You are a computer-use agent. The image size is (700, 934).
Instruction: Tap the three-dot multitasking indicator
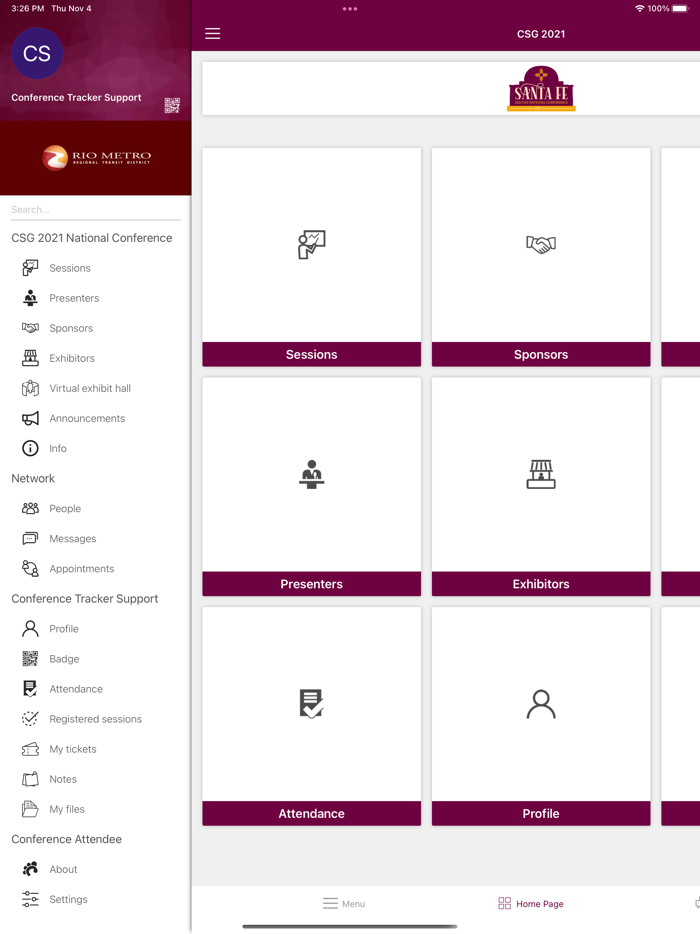pos(350,9)
